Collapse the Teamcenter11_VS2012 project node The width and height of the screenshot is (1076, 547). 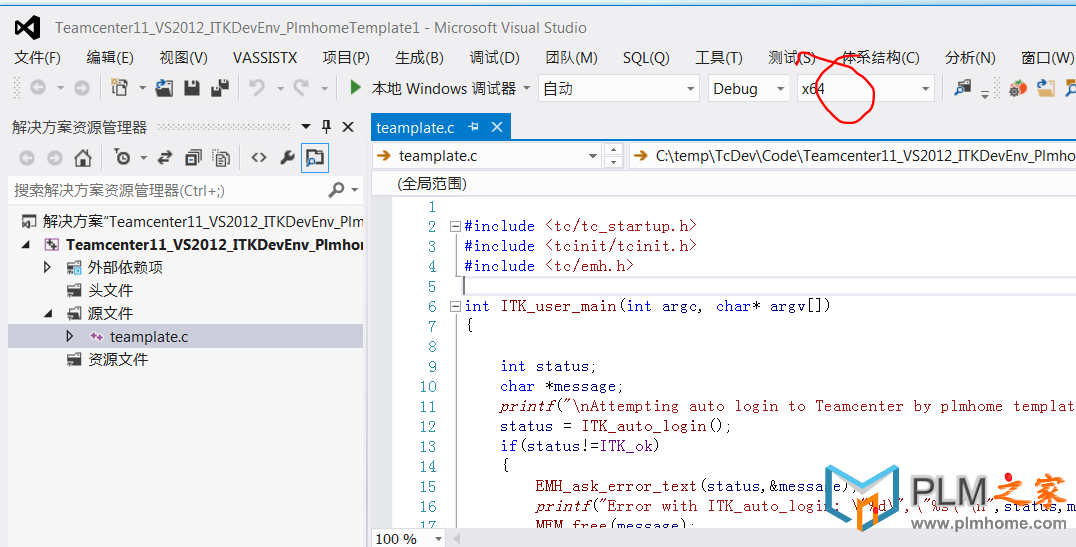pos(26,244)
